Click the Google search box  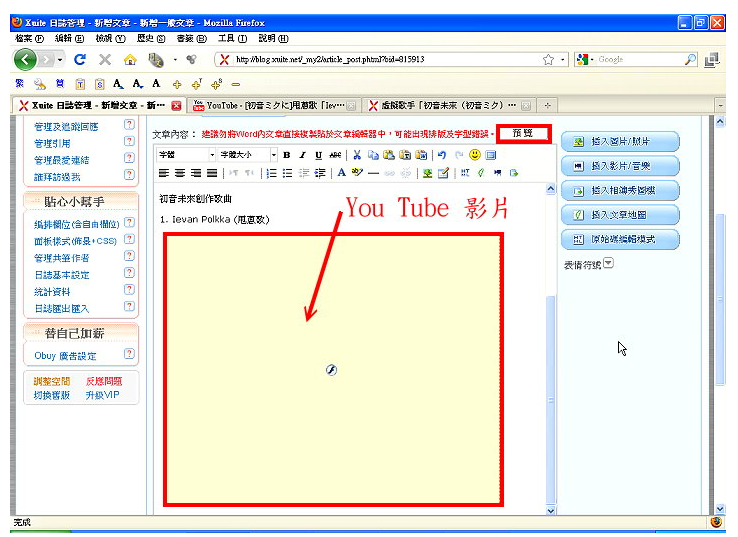click(638, 60)
